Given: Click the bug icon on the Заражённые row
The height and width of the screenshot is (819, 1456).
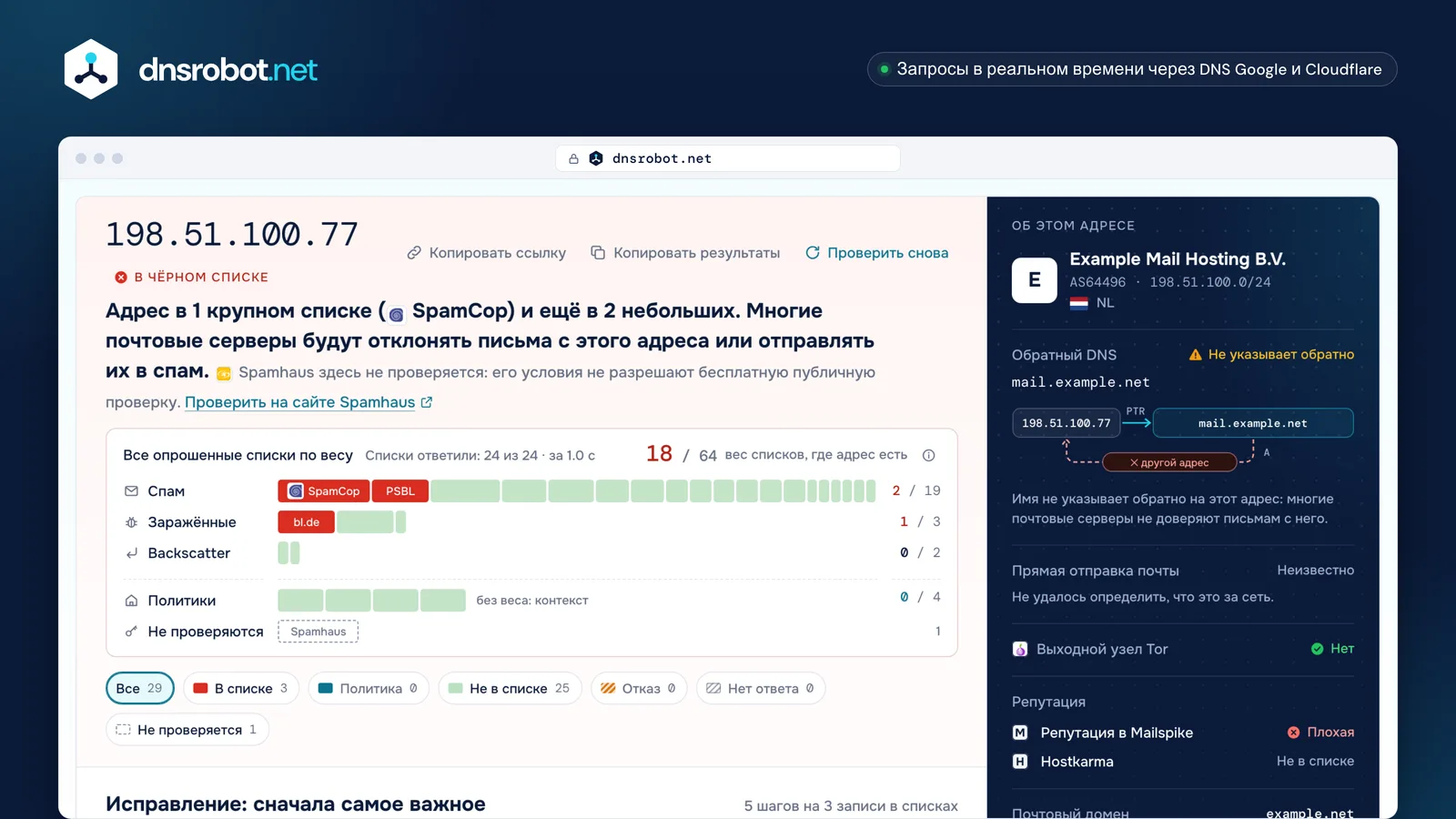Looking at the screenshot, I should click(131, 522).
